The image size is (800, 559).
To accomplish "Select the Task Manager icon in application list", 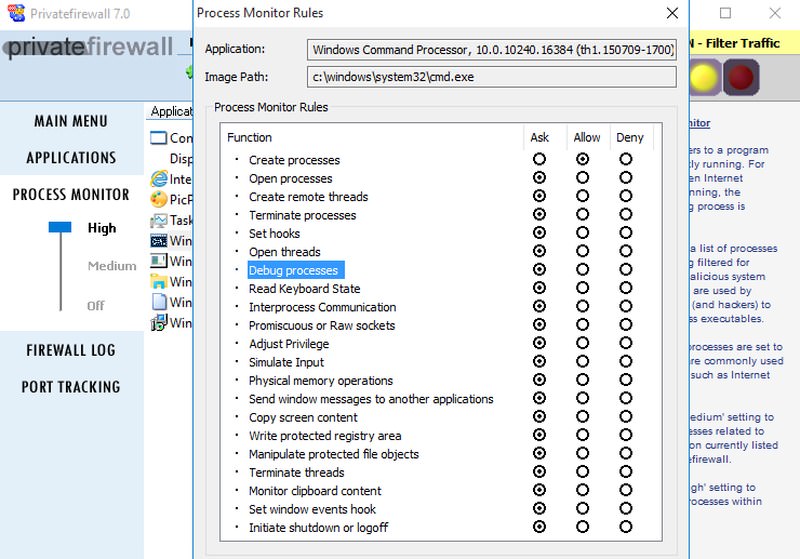I will (x=159, y=220).
